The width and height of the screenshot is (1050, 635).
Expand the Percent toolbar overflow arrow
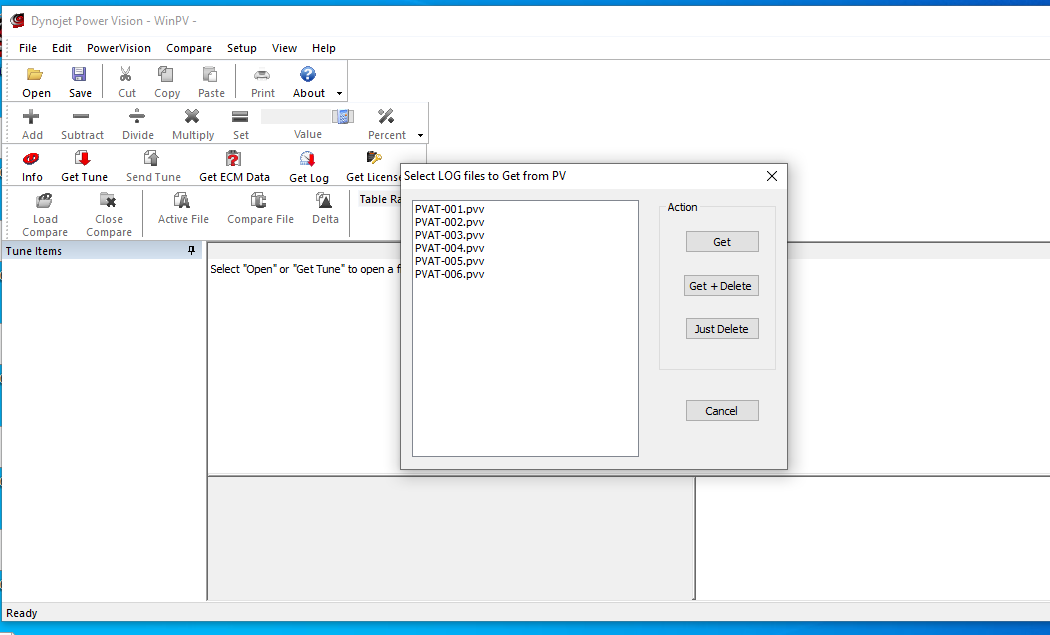(420, 136)
